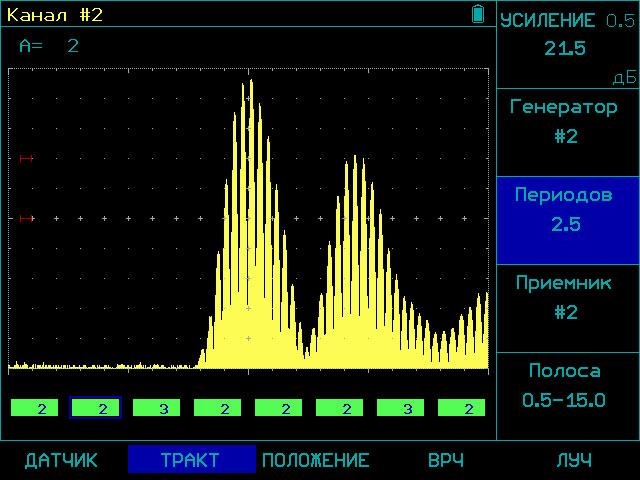Select the Генератор #2 parameter
The image size is (640, 480).
[x=566, y=122]
